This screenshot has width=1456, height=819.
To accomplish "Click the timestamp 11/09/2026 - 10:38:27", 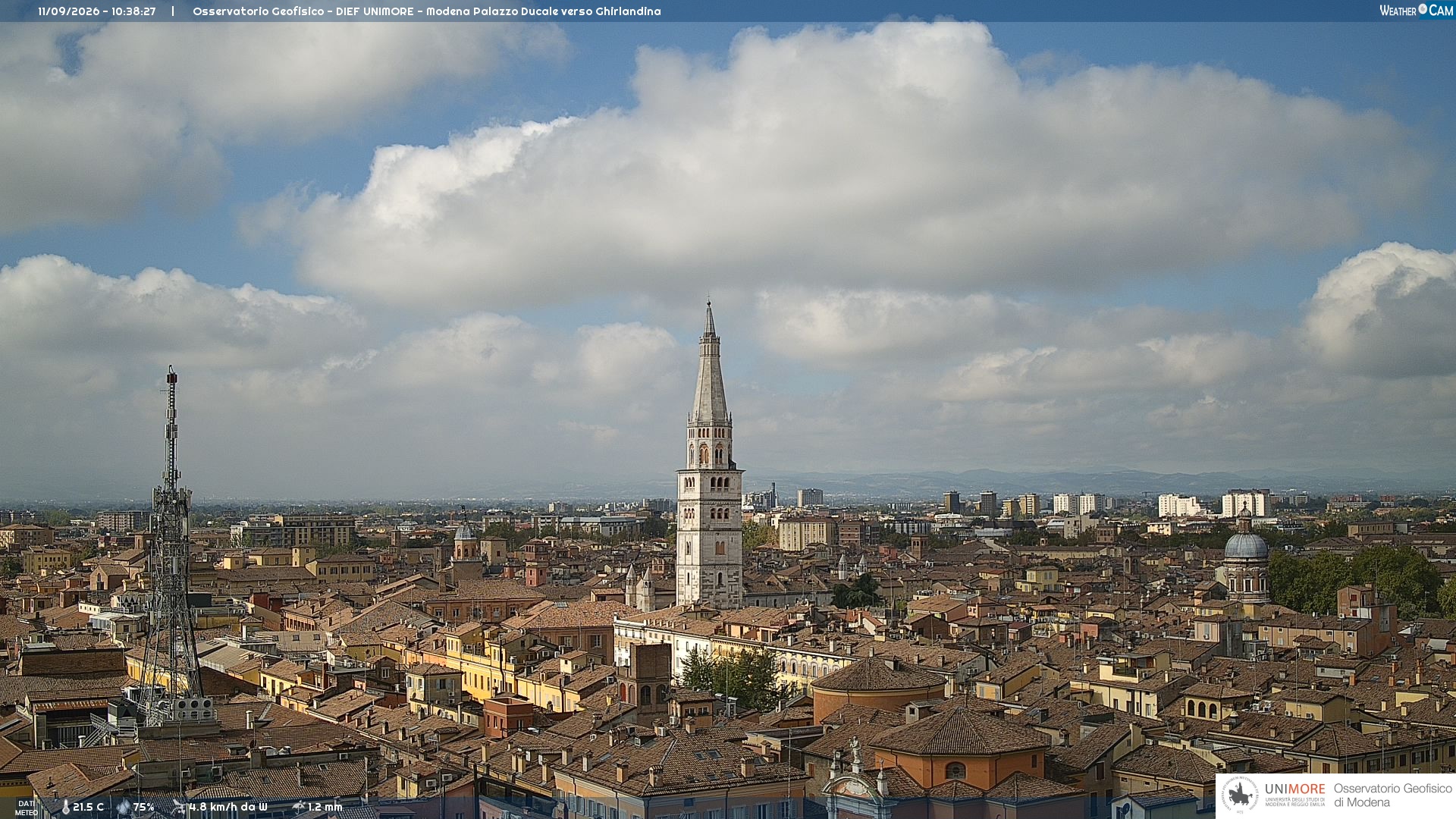I will pos(97,11).
